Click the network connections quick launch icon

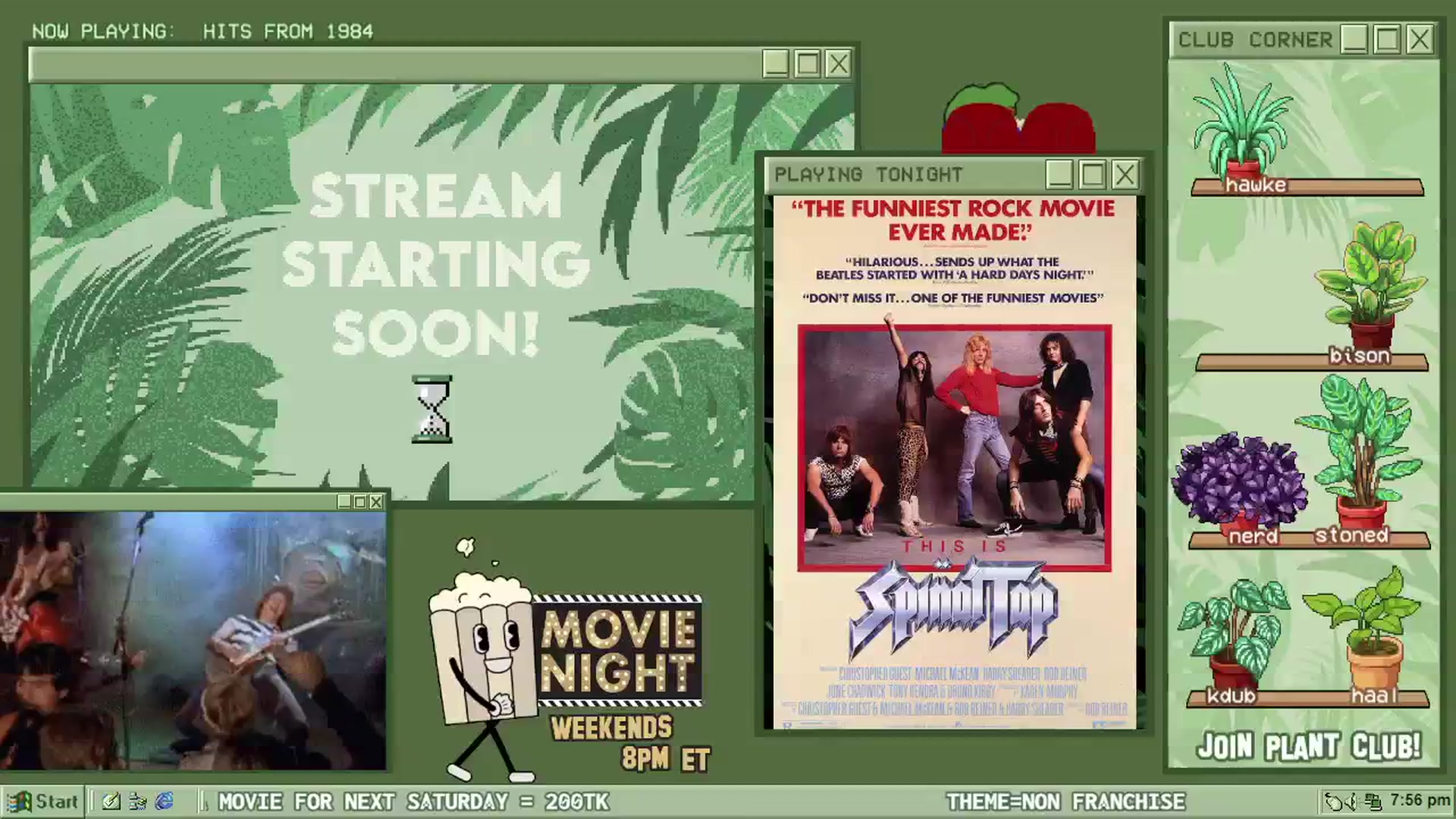(138, 802)
